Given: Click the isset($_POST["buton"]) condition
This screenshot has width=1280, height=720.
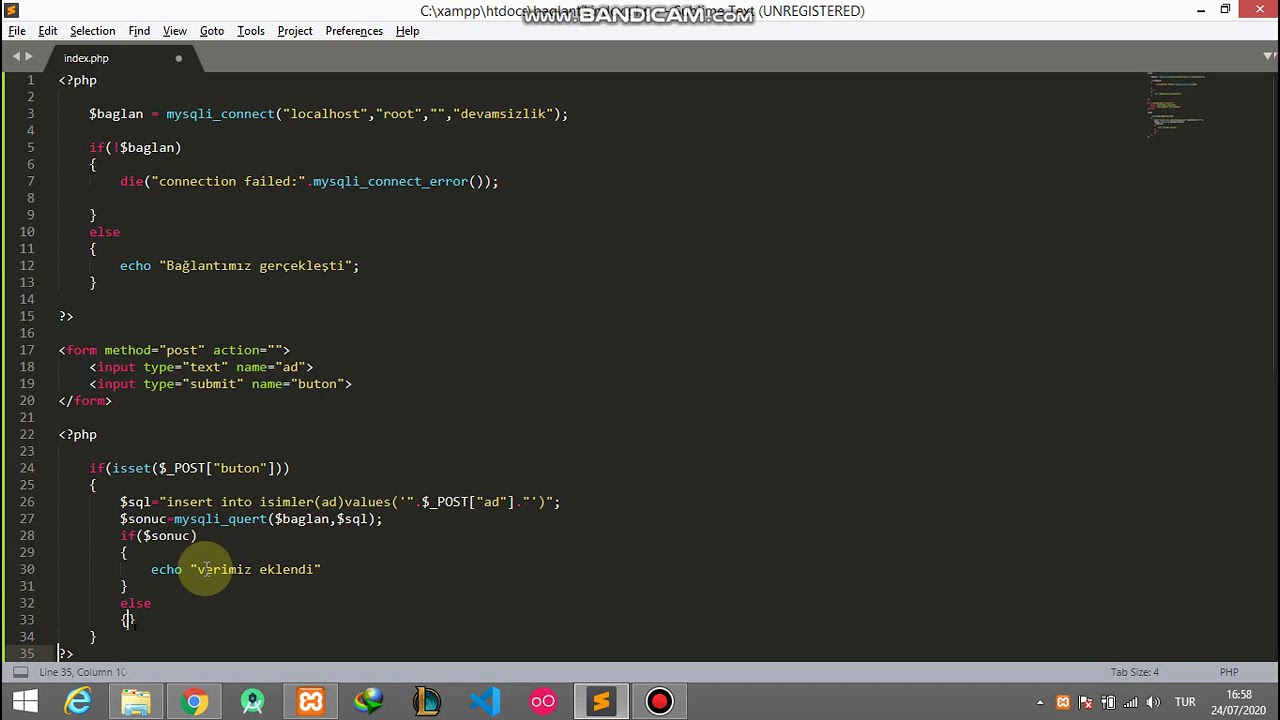Looking at the screenshot, I should 197,468.
